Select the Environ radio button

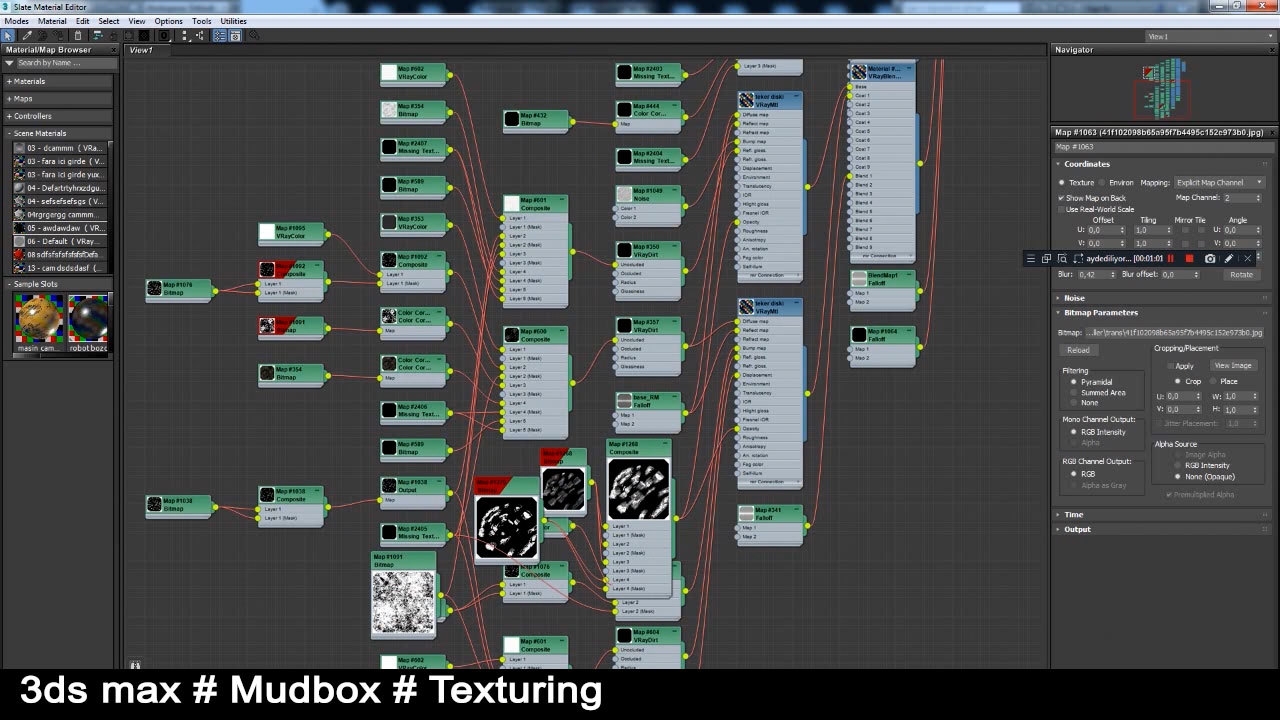pos(1102,183)
